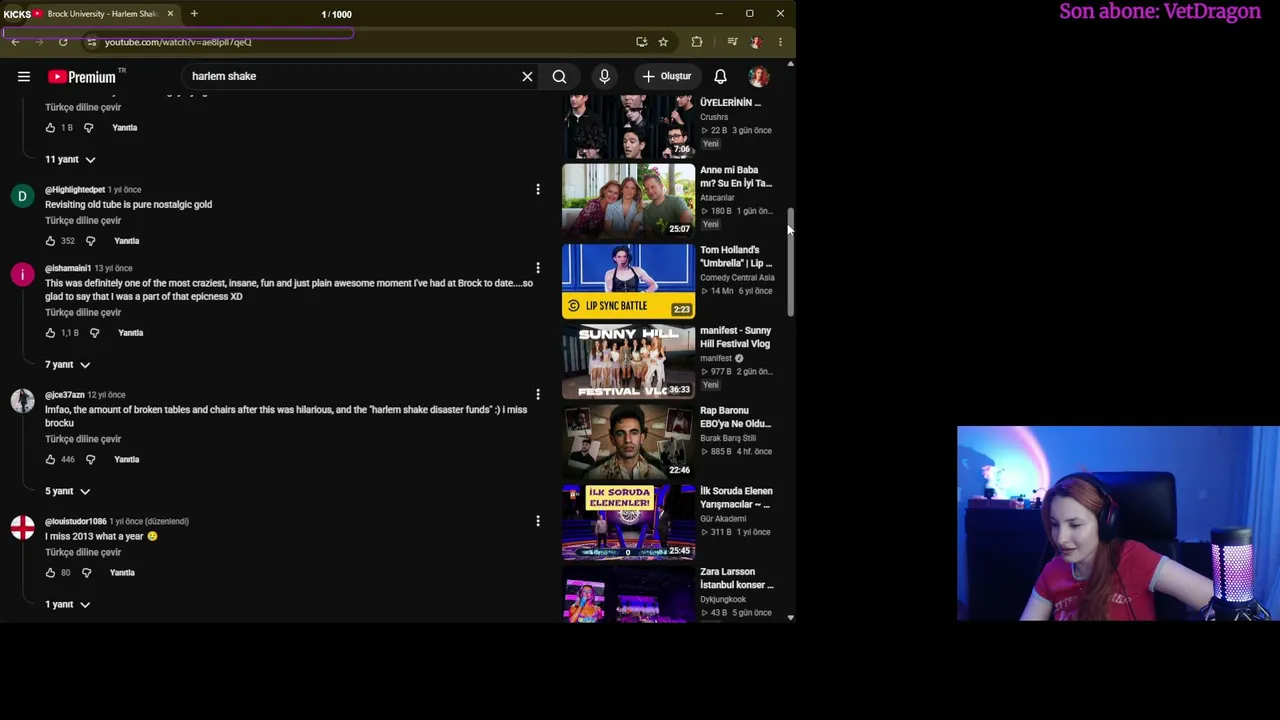Image resolution: width=1280 pixels, height=720 pixels.
Task: Visit the Burak Barış Still channel
Action: click(x=728, y=438)
